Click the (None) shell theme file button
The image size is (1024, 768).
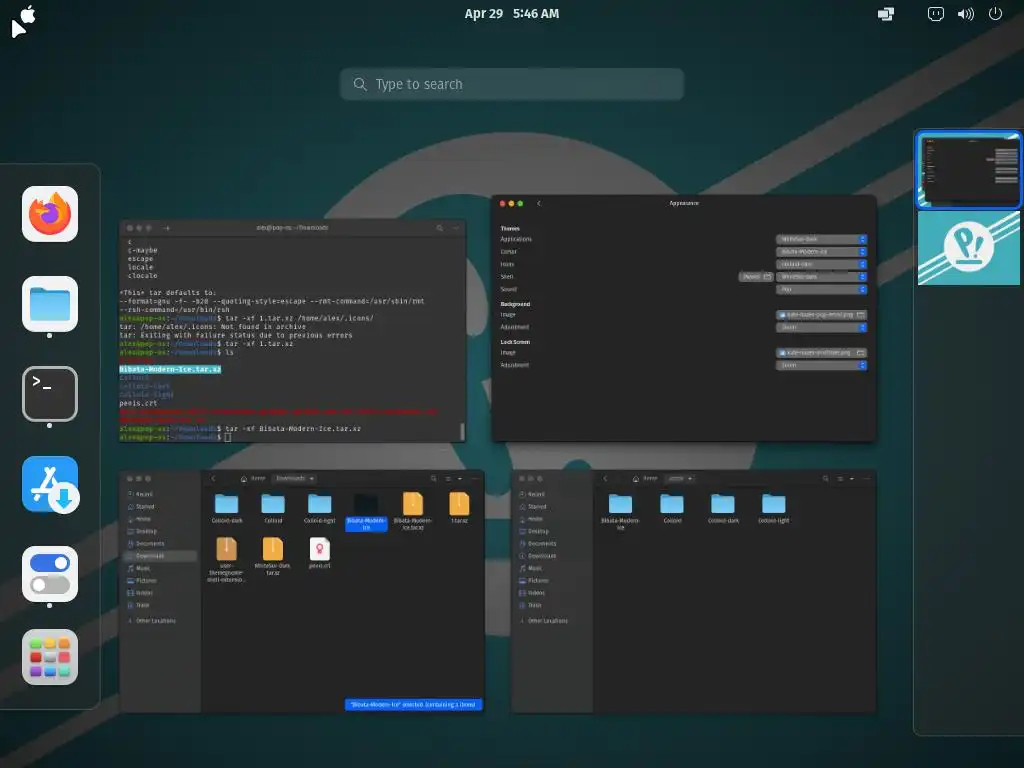[756, 276]
